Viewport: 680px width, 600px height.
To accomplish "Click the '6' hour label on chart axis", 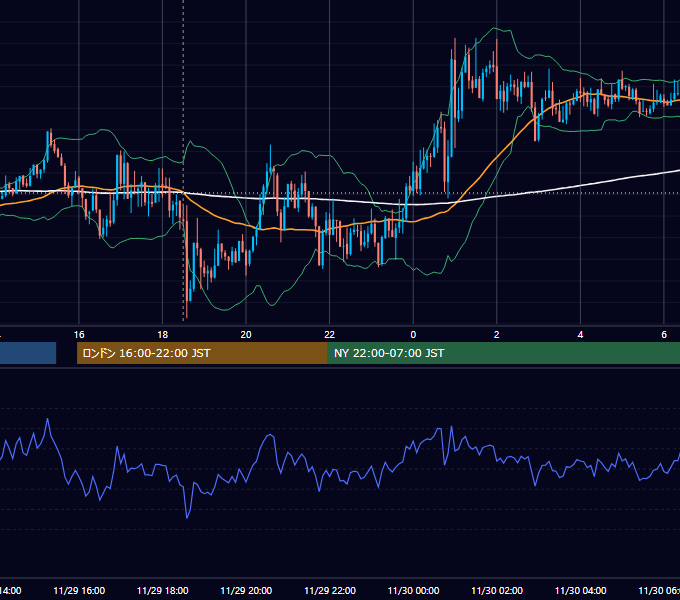I will click(664, 335).
